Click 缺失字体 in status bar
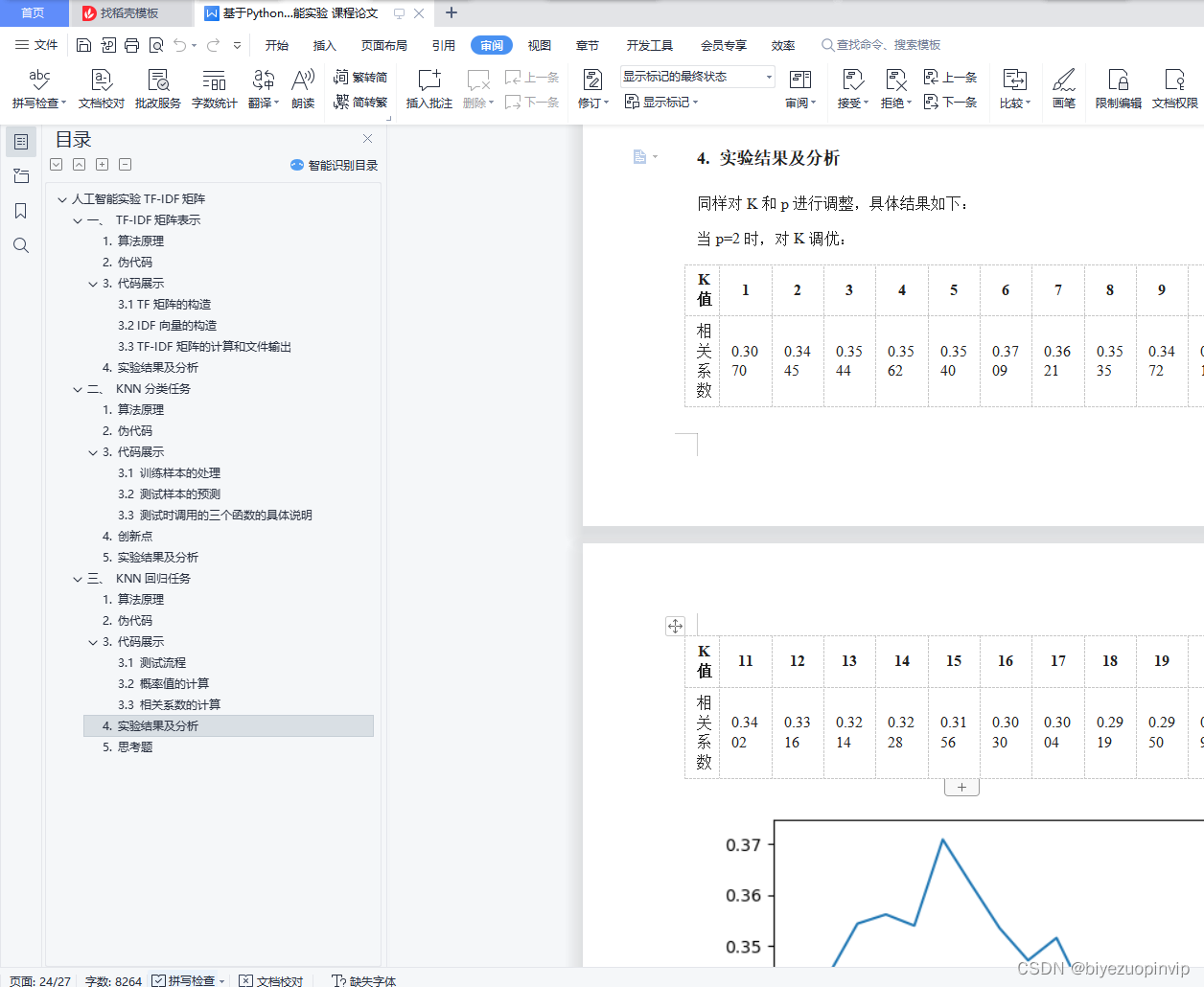The height and width of the screenshot is (987, 1204). pyautogui.click(x=363, y=980)
